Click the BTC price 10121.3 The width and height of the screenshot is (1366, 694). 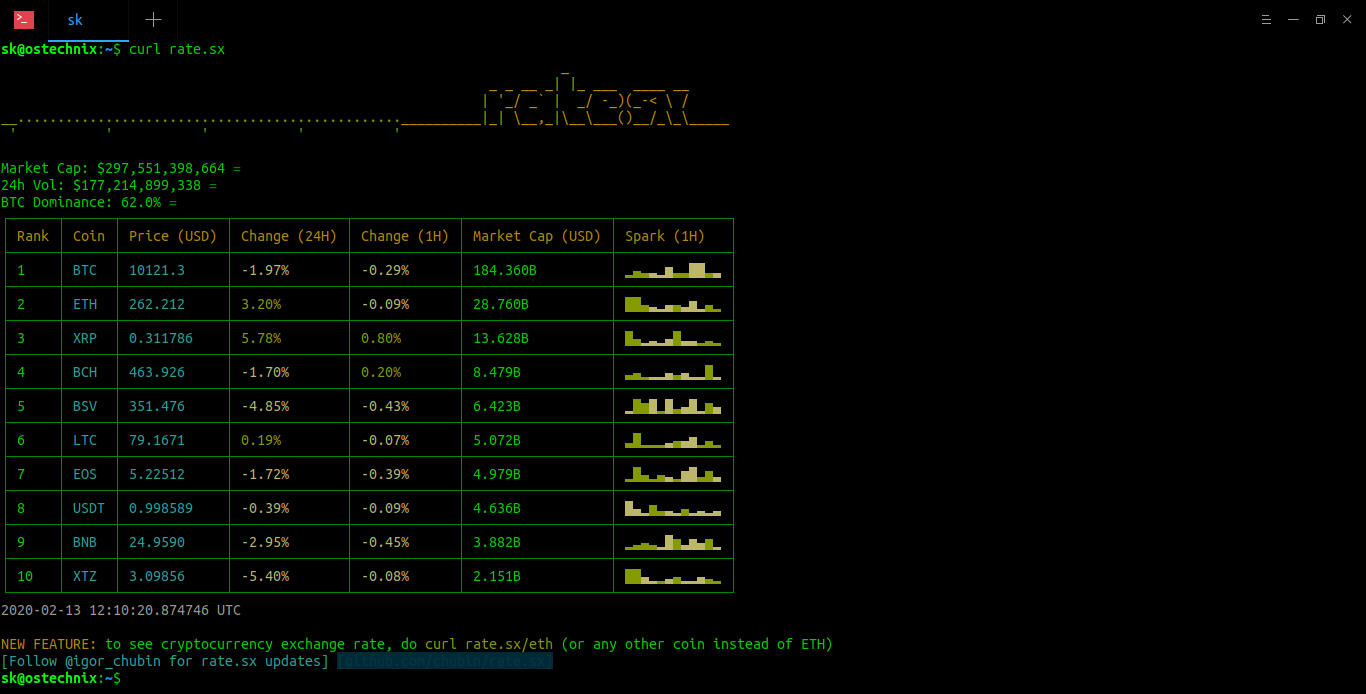pyautogui.click(x=157, y=270)
